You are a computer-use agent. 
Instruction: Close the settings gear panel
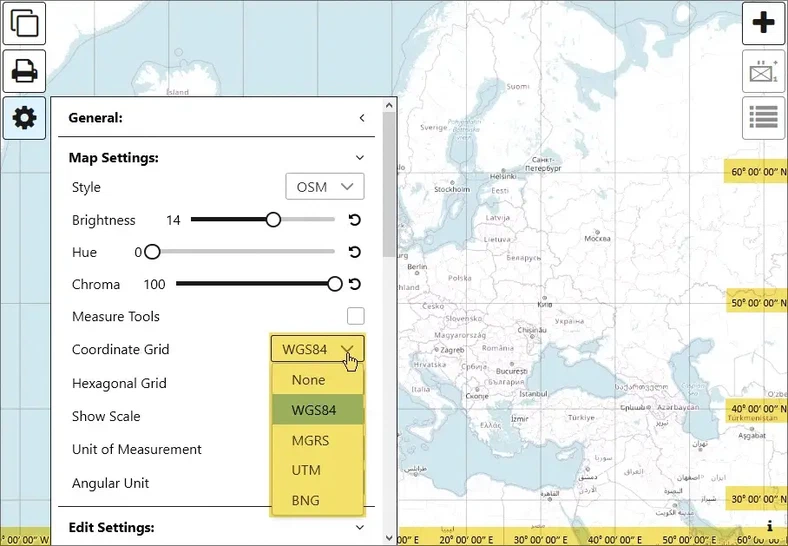[x=24, y=118]
